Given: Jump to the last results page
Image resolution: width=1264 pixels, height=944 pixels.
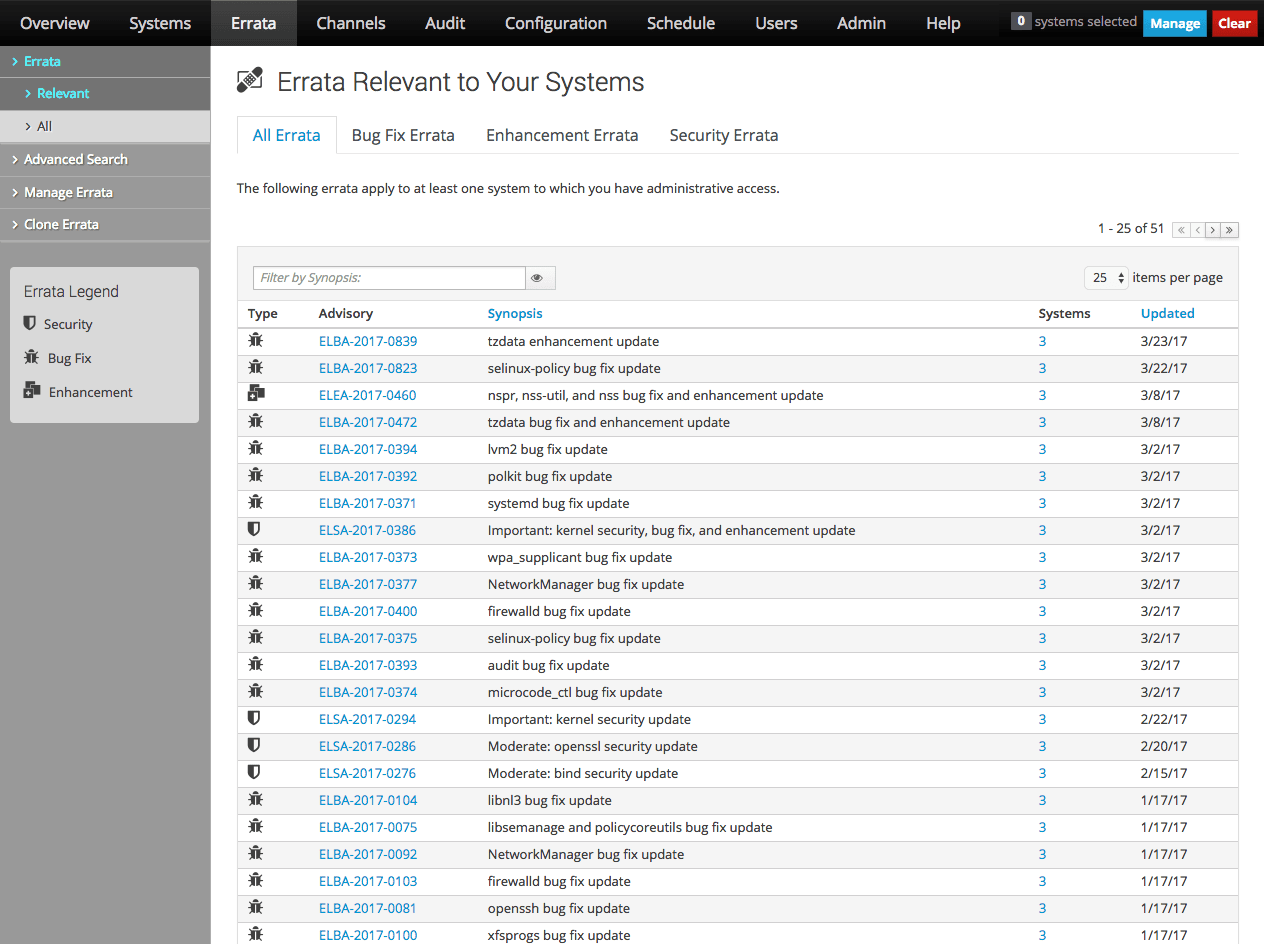Looking at the screenshot, I should [1230, 230].
